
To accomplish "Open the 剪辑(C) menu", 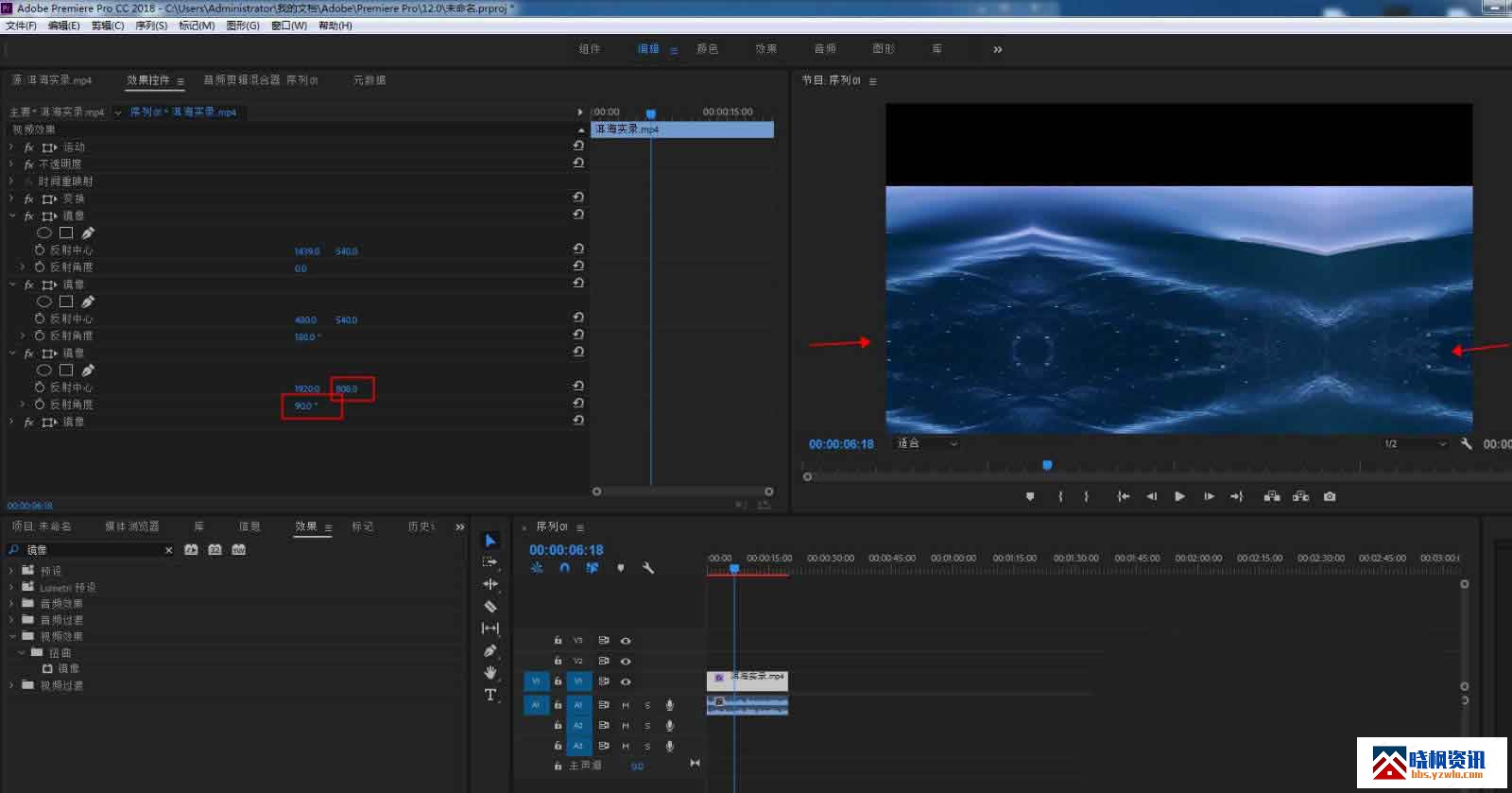I will pos(108,26).
